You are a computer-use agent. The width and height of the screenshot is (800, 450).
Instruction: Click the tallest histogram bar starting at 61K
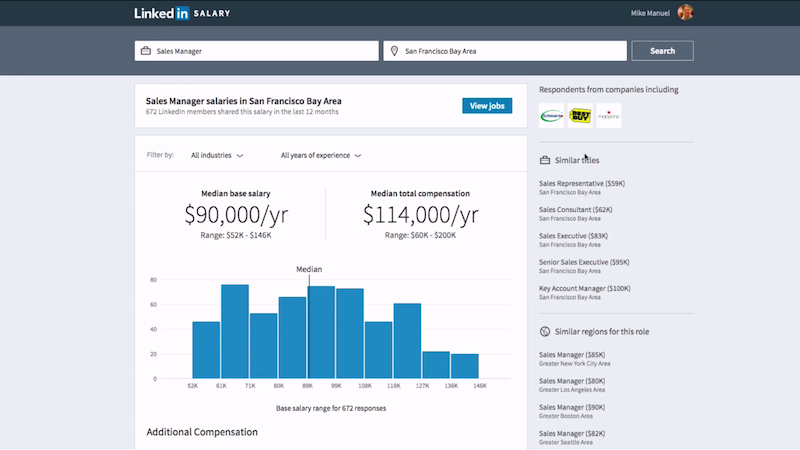[235, 332]
